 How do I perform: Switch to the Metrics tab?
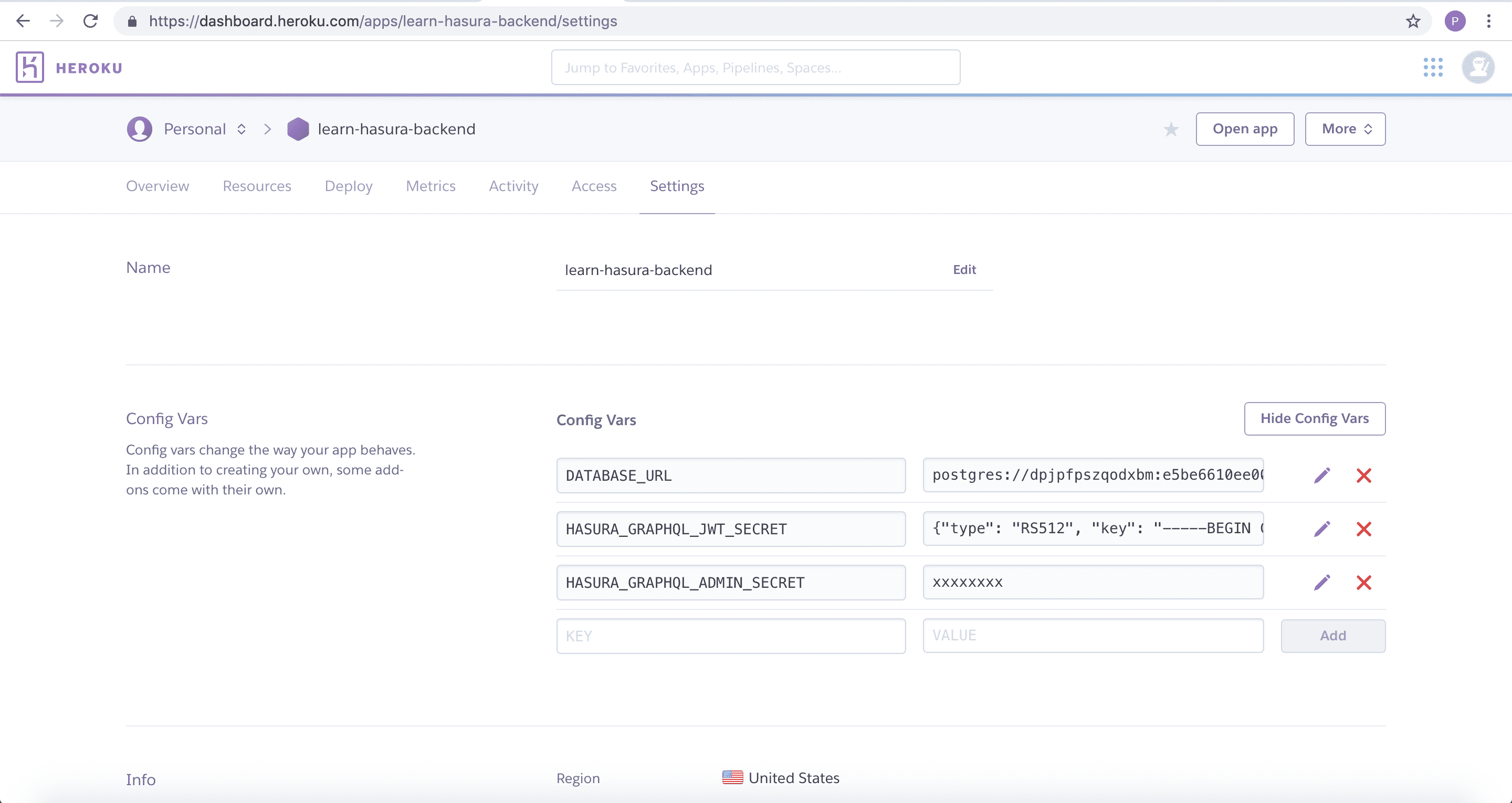430,186
